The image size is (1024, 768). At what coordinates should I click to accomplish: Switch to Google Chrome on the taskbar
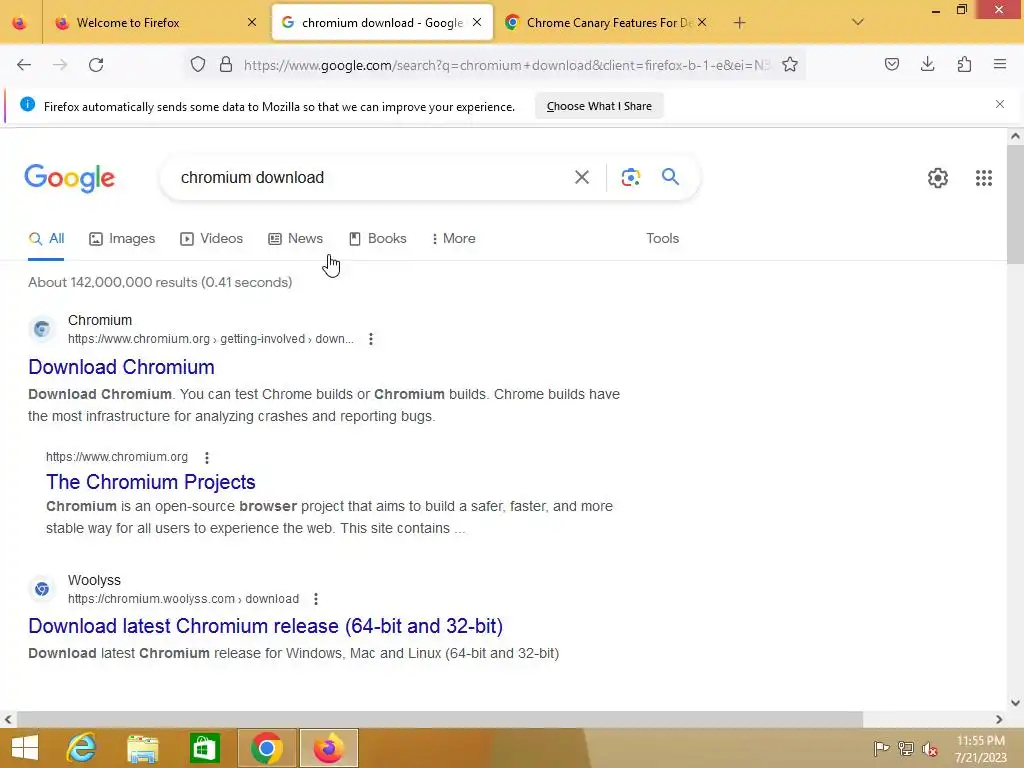click(266, 748)
